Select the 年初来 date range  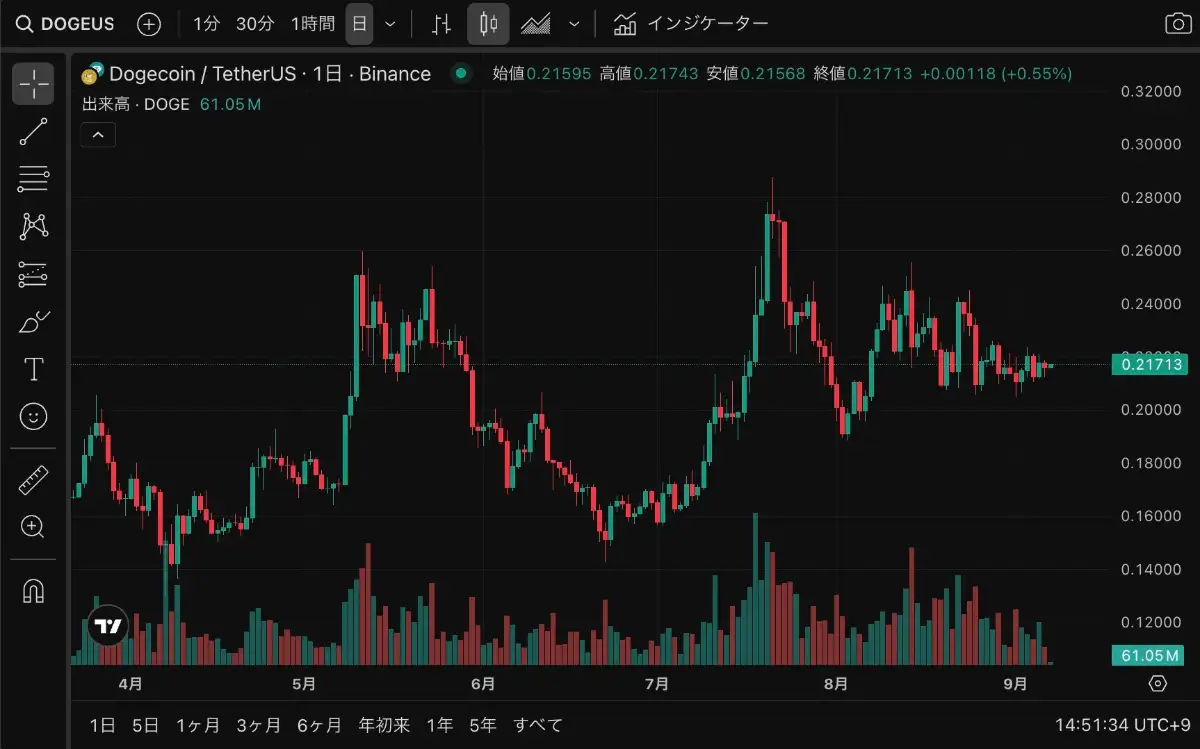point(383,725)
